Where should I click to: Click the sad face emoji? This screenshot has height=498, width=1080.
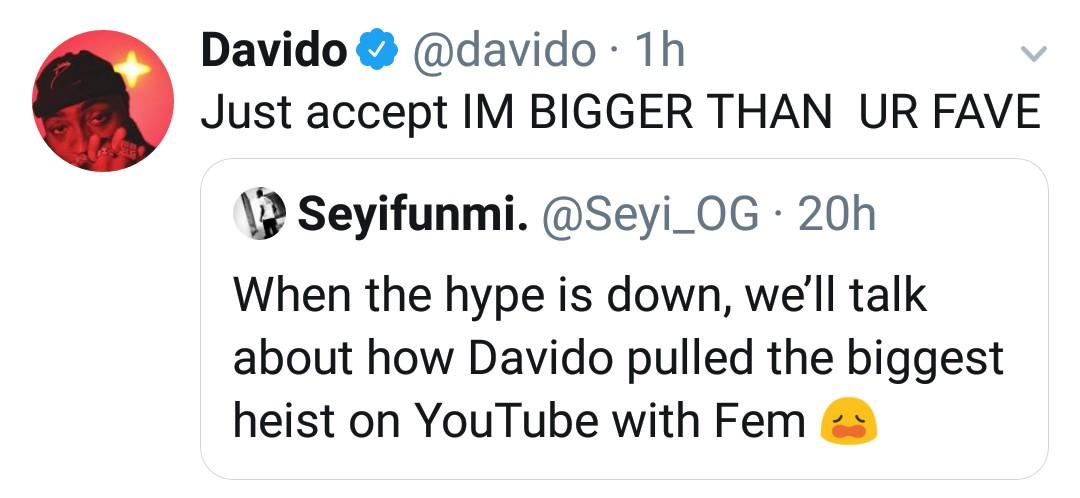848,423
